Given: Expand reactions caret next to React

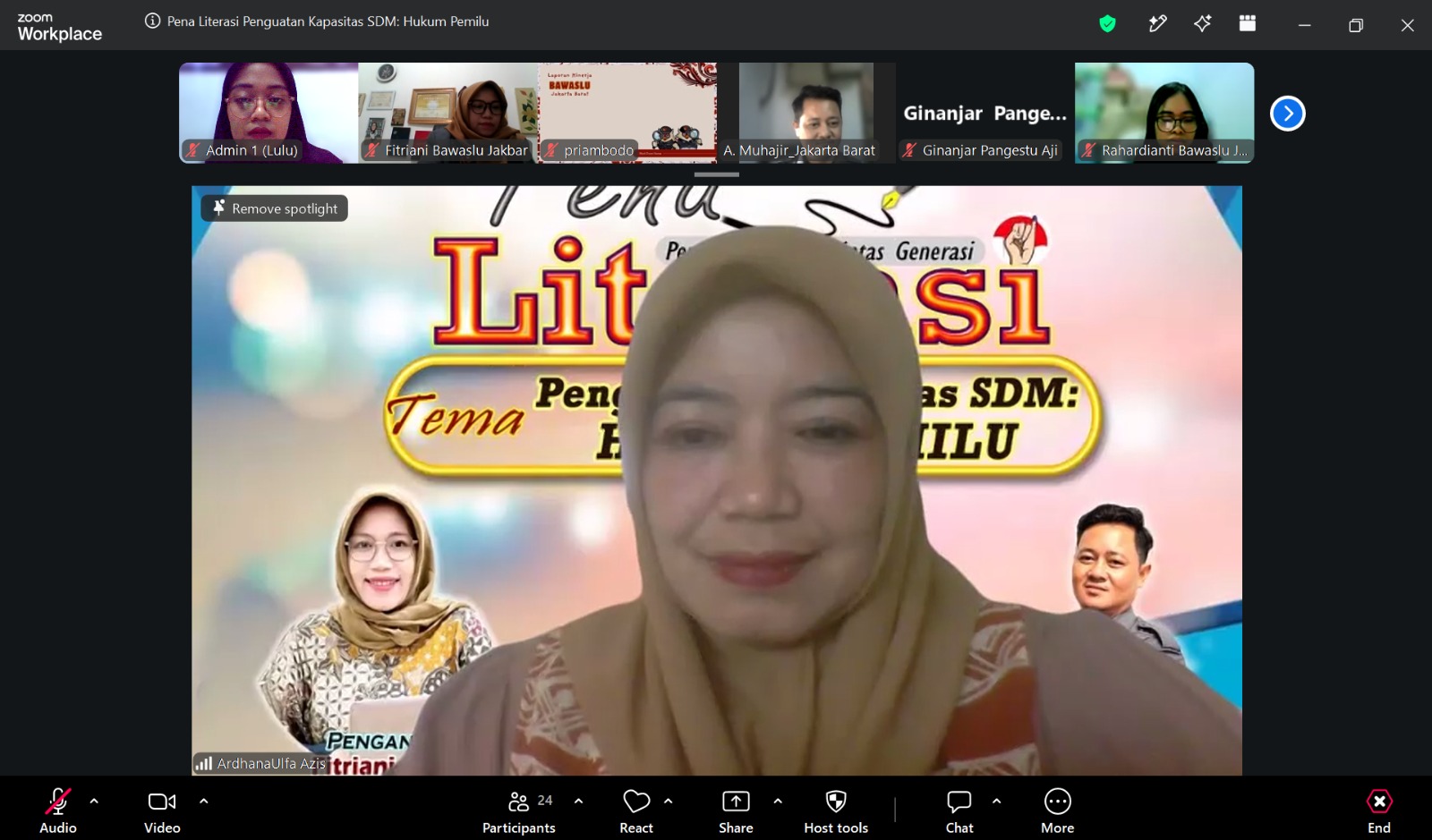Looking at the screenshot, I should (x=668, y=801).
